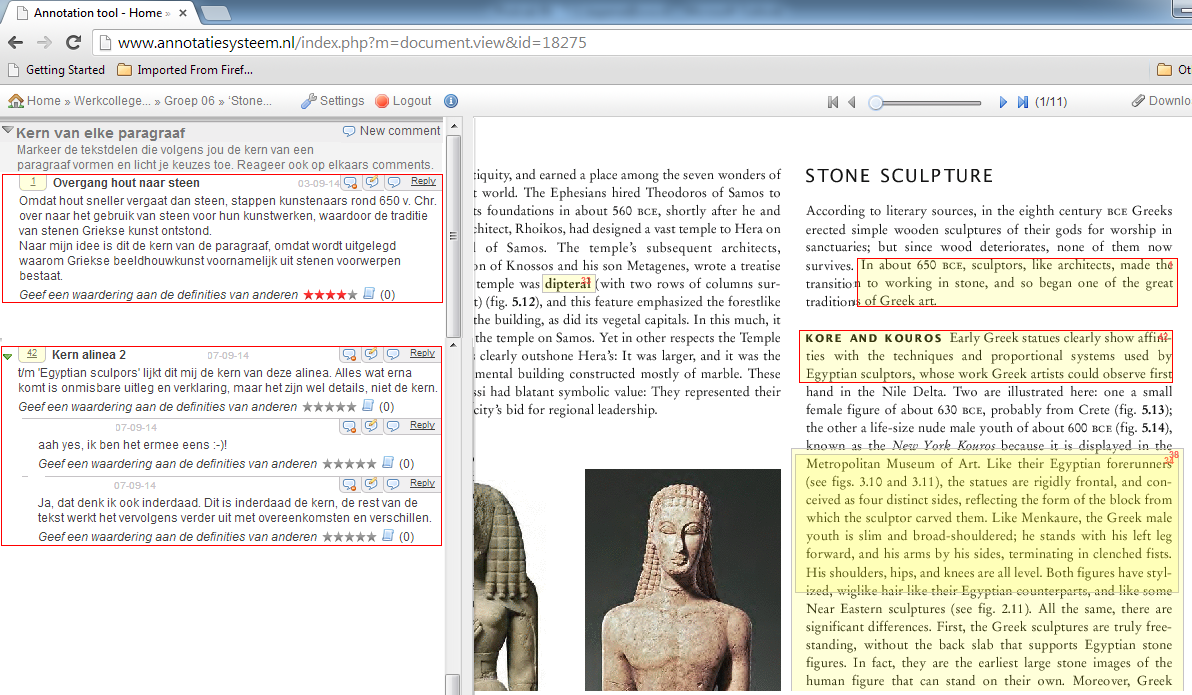Click the blue info icon next to Logout
Screen dimensions: 1192x695
click(x=451, y=101)
